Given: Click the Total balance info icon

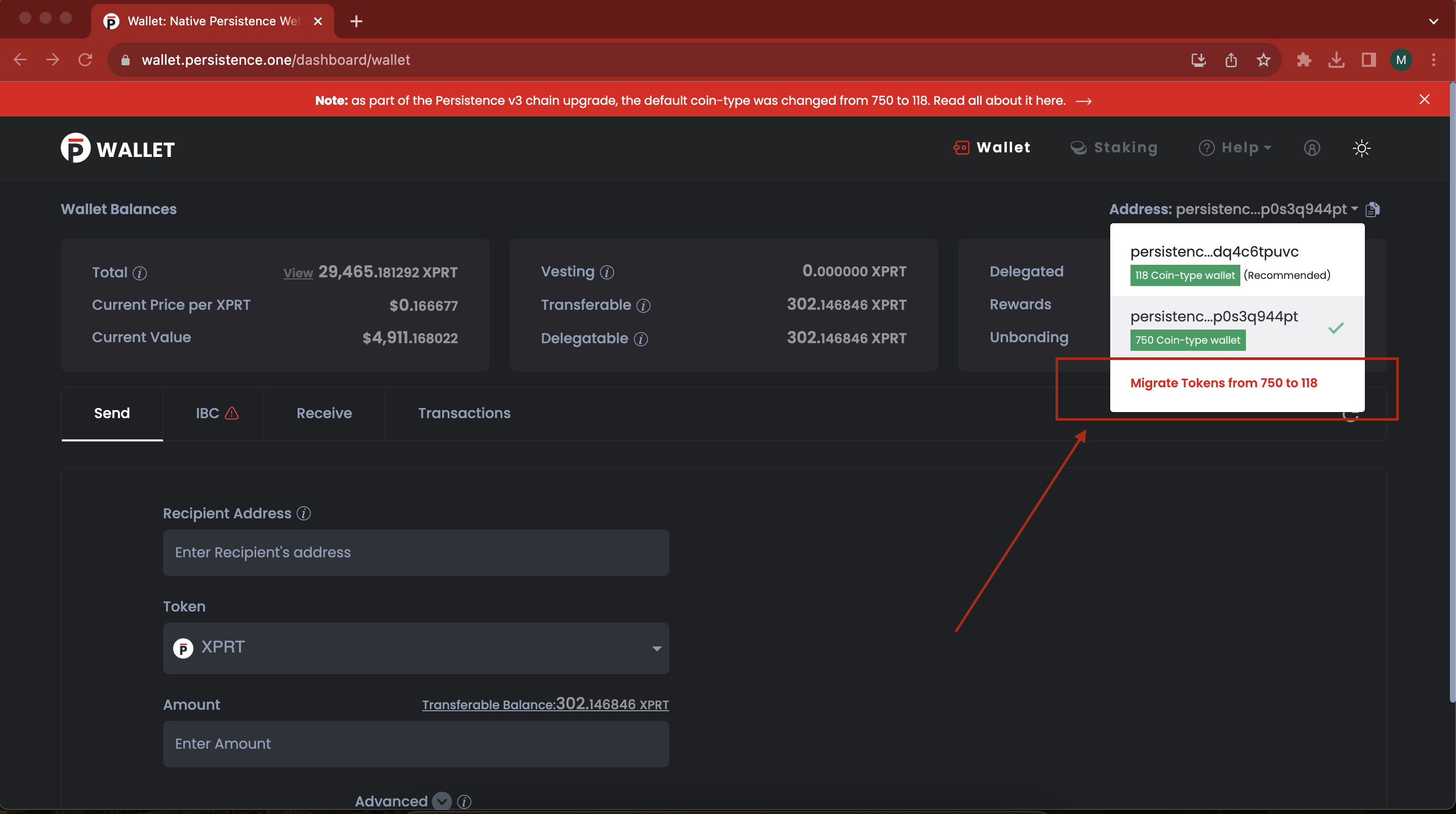Looking at the screenshot, I should coord(140,273).
